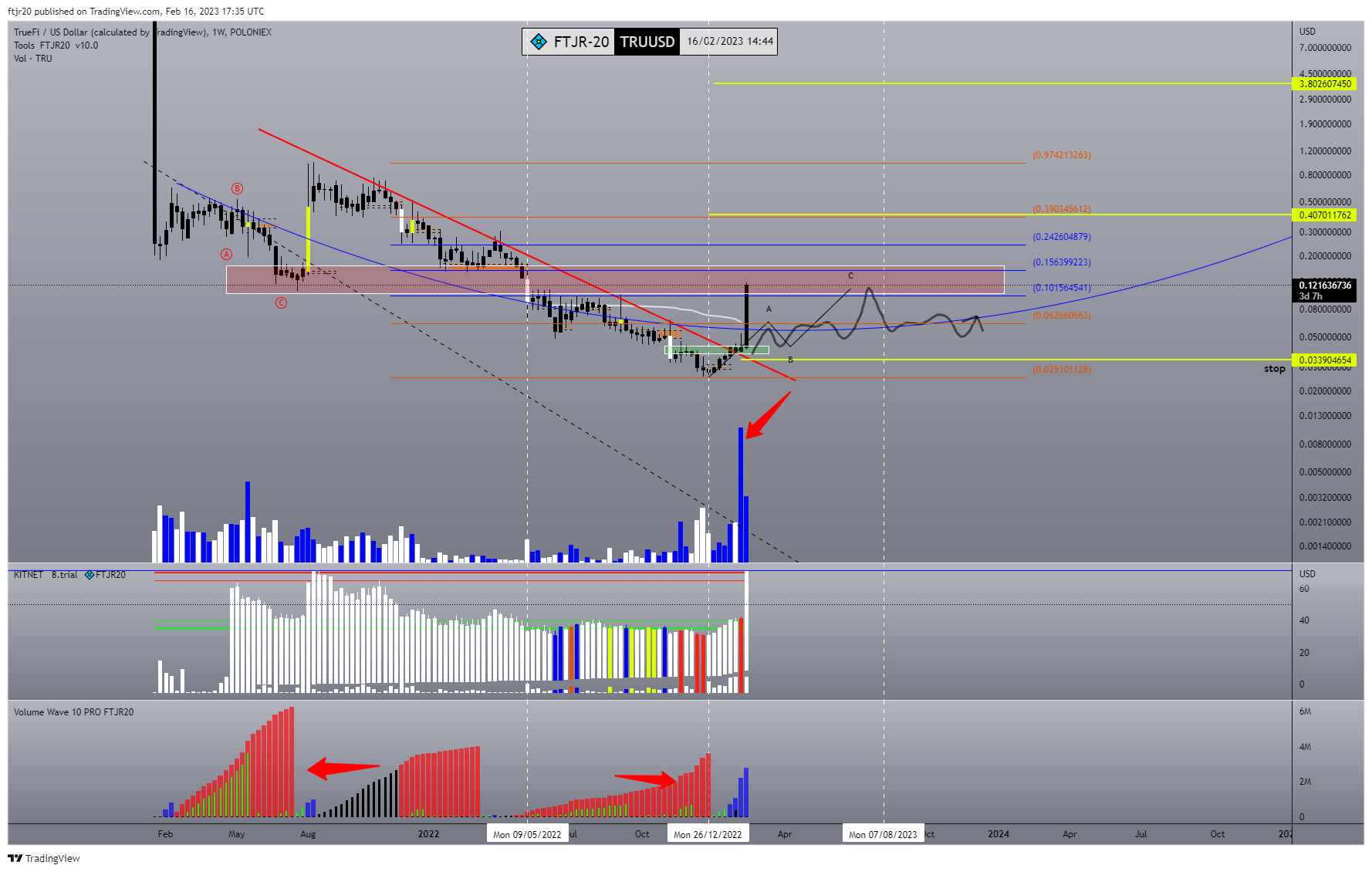This screenshot has width=1372, height=872.
Task: Click the TRUUSD symbol badge
Action: [x=647, y=42]
